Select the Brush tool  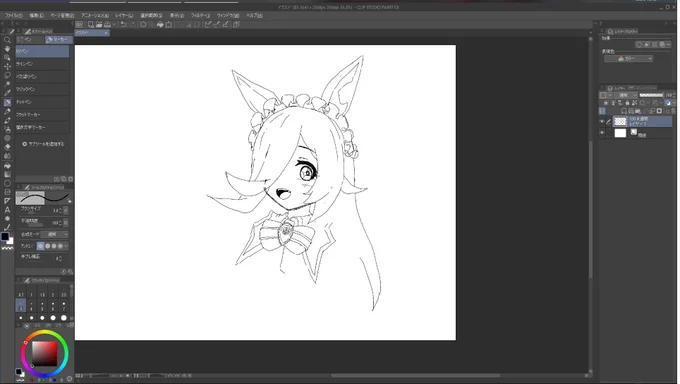[x=7, y=120]
